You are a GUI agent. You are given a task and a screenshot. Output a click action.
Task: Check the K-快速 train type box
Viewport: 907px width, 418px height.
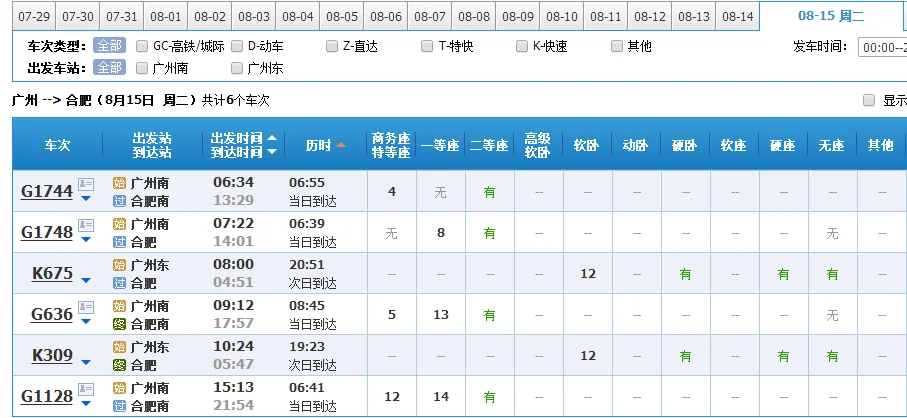(522, 46)
